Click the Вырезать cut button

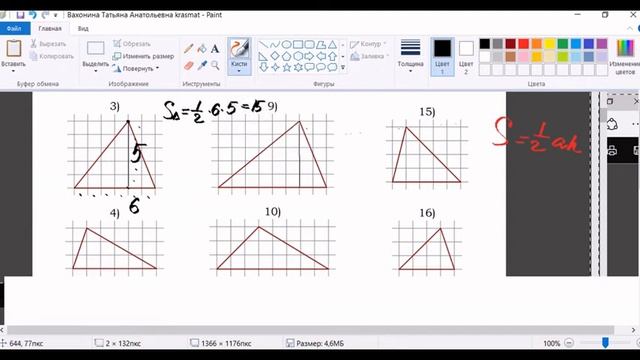tap(48, 44)
